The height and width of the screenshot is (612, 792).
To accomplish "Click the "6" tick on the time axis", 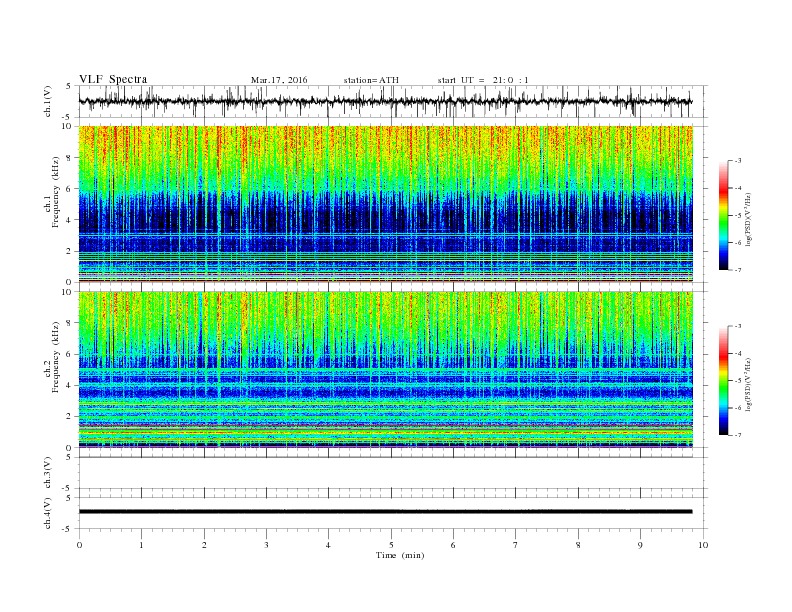I will pyautogui.click(x=453, y=545).
